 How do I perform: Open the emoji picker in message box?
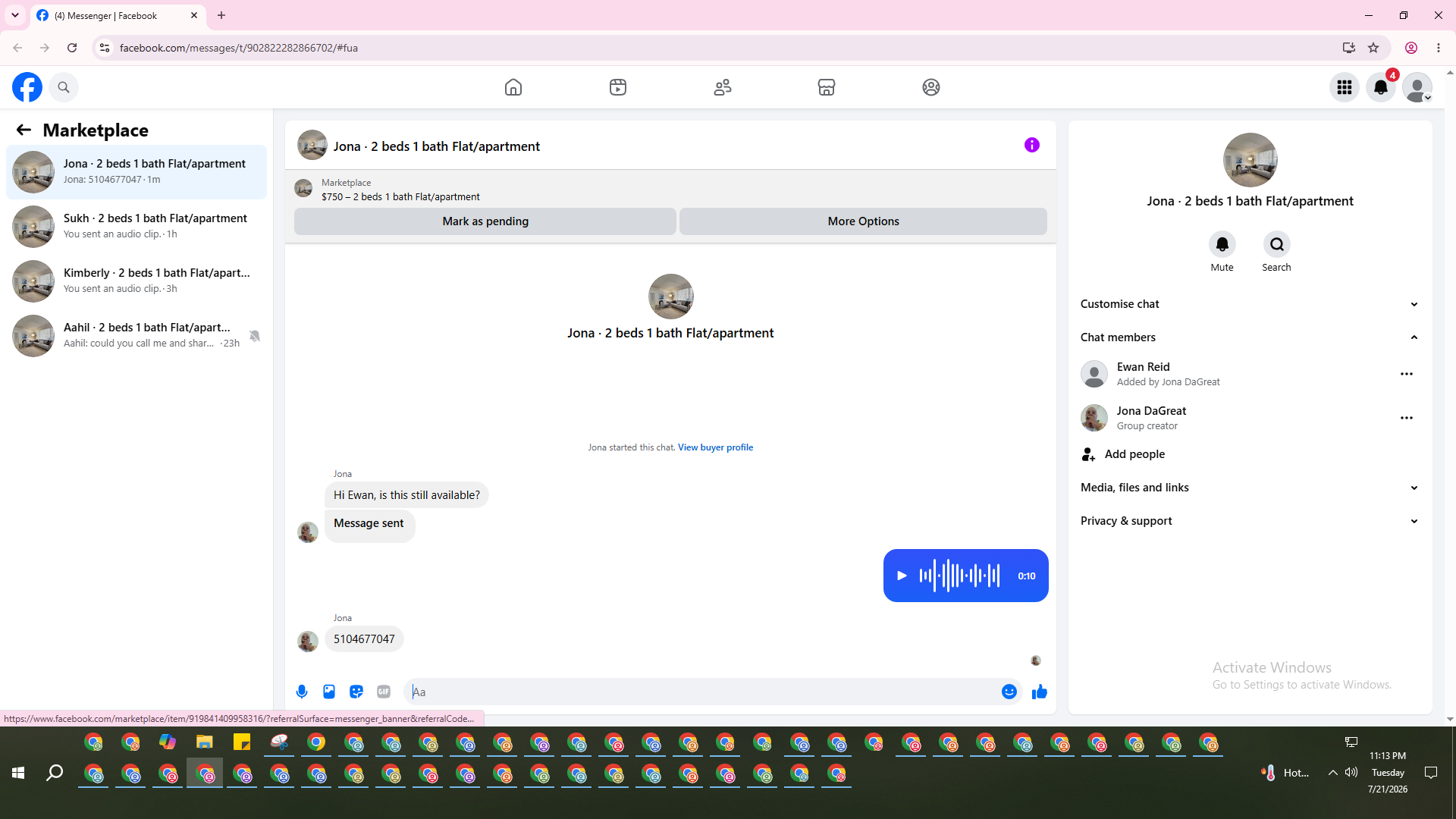coord(1009,692)
